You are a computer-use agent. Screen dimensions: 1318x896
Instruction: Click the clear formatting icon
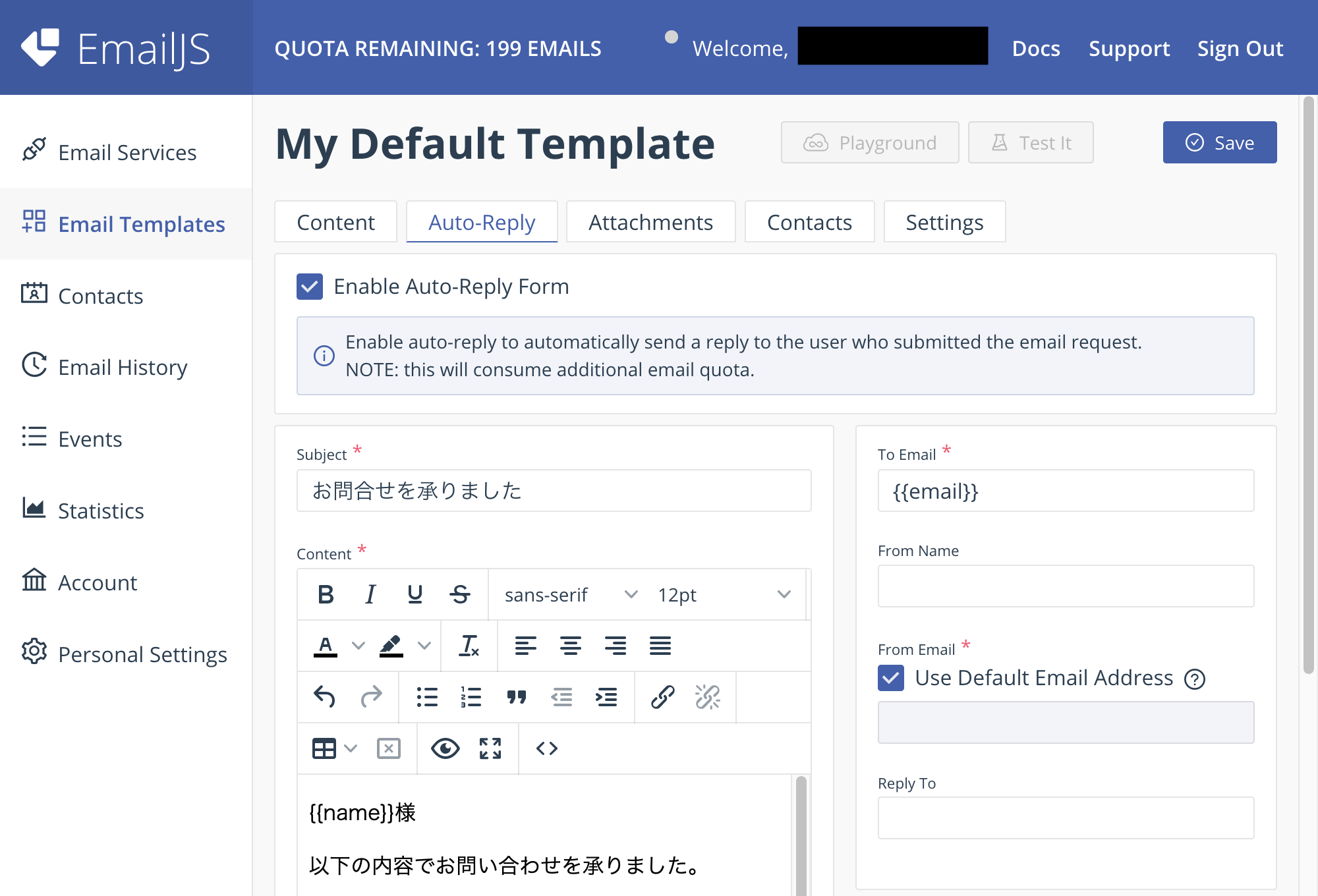(469, 646)
